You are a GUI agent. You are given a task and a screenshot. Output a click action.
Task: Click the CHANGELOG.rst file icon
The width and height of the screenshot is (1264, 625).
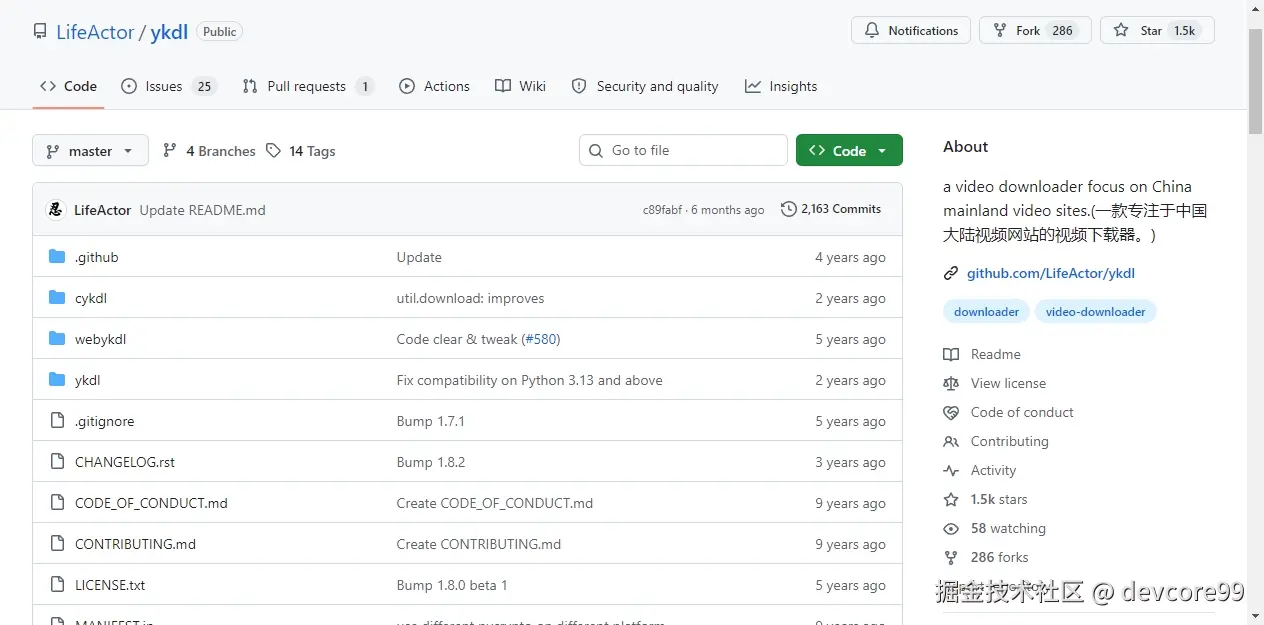click(x=57, y=462)
